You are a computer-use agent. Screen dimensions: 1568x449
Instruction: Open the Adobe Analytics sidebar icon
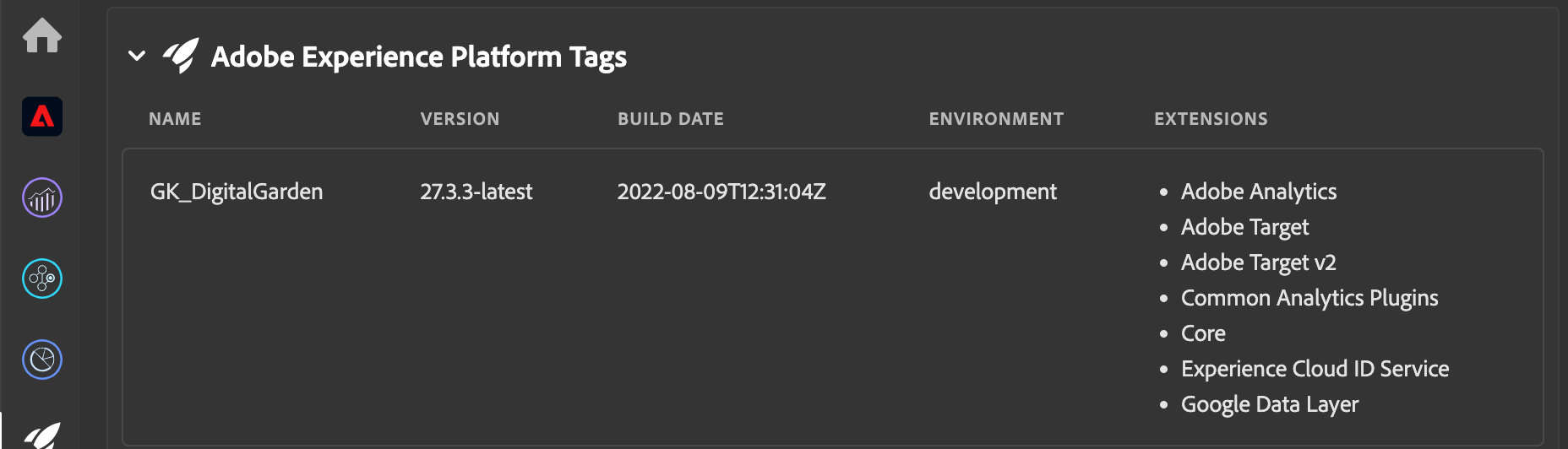(x=42, y=197)
